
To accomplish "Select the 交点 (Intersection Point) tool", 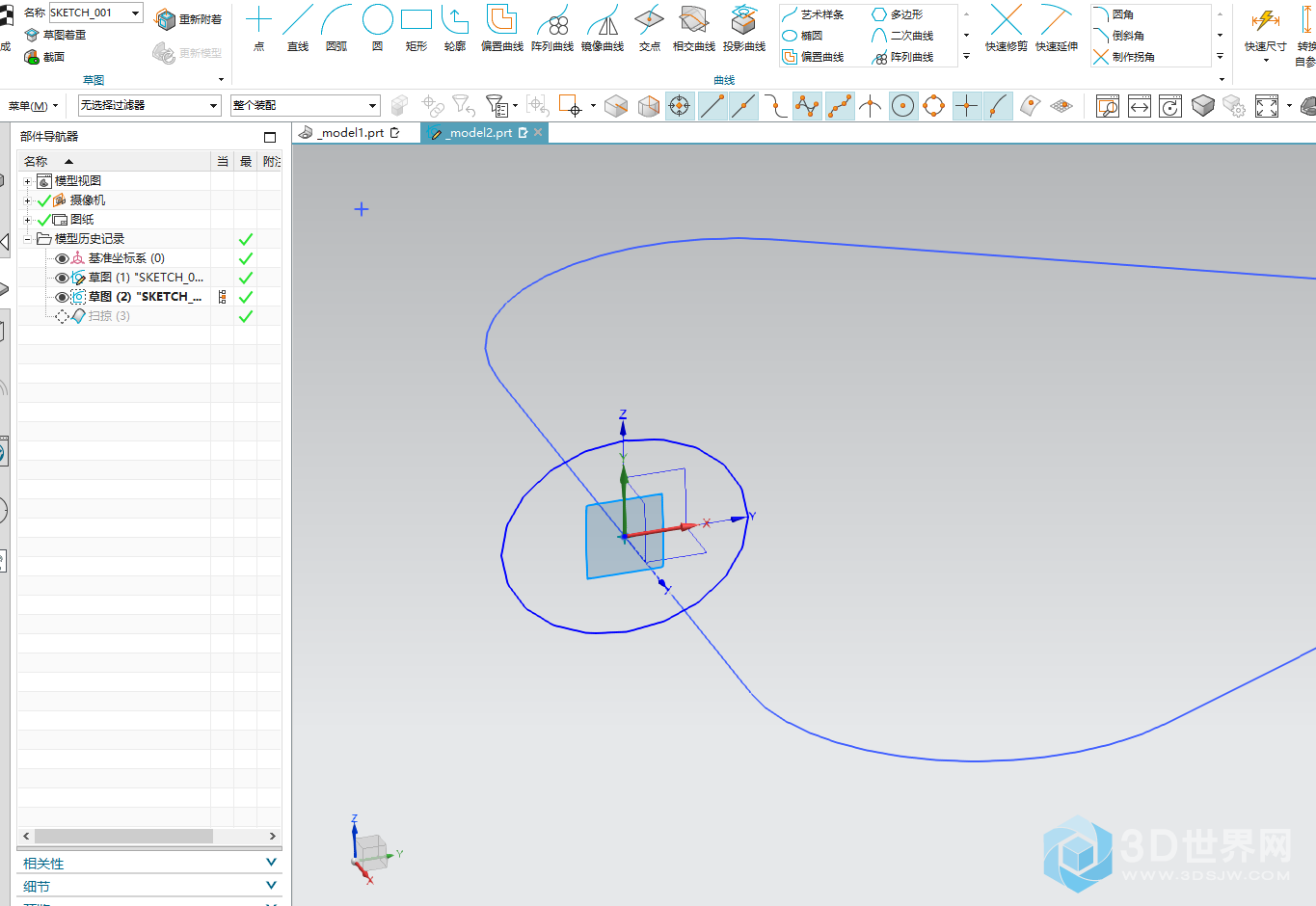I will [650, 28].
